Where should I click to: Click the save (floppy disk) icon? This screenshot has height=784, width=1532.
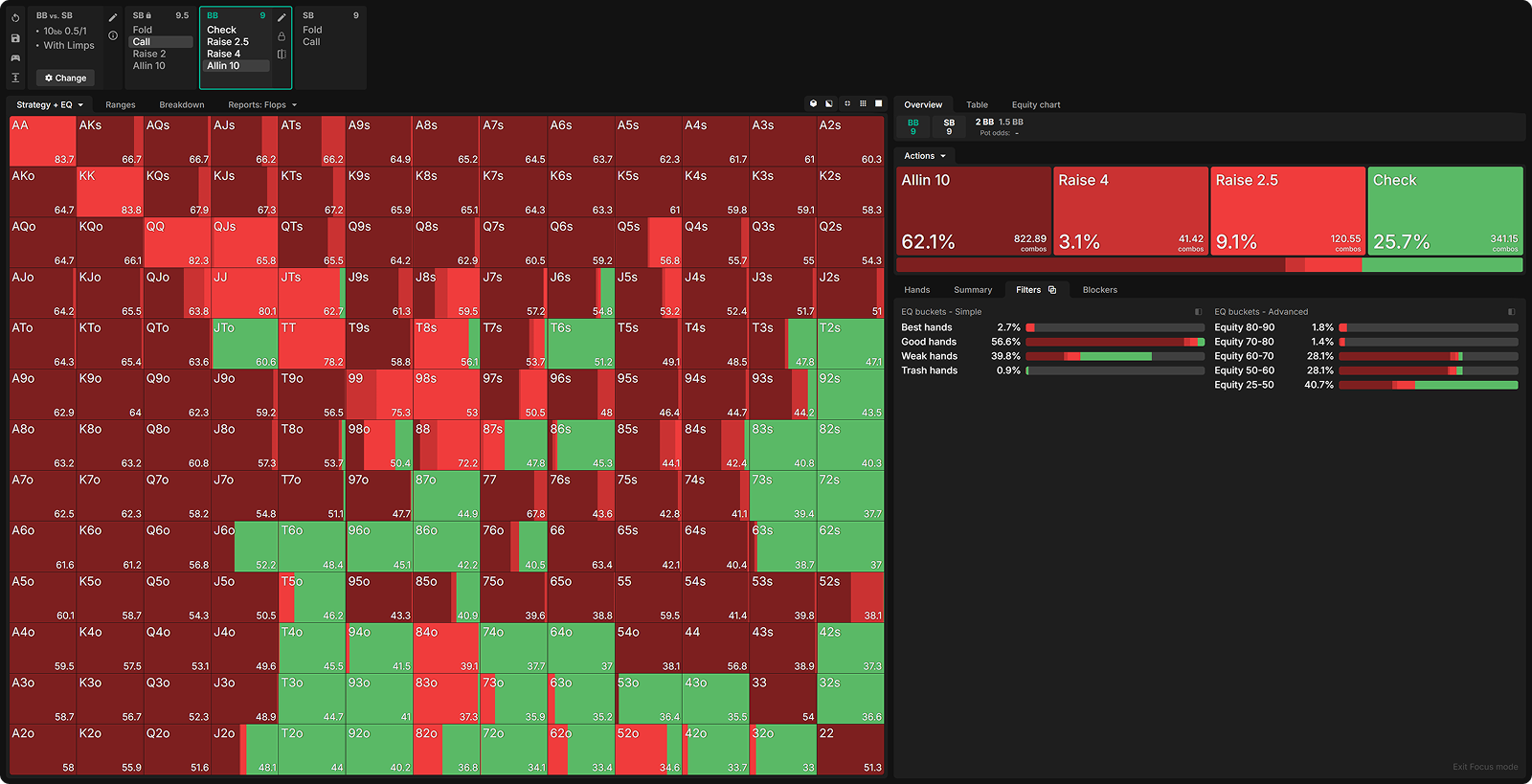pos(15,38)
